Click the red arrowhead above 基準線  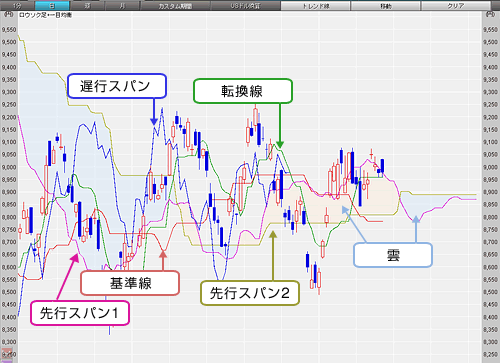163,254
